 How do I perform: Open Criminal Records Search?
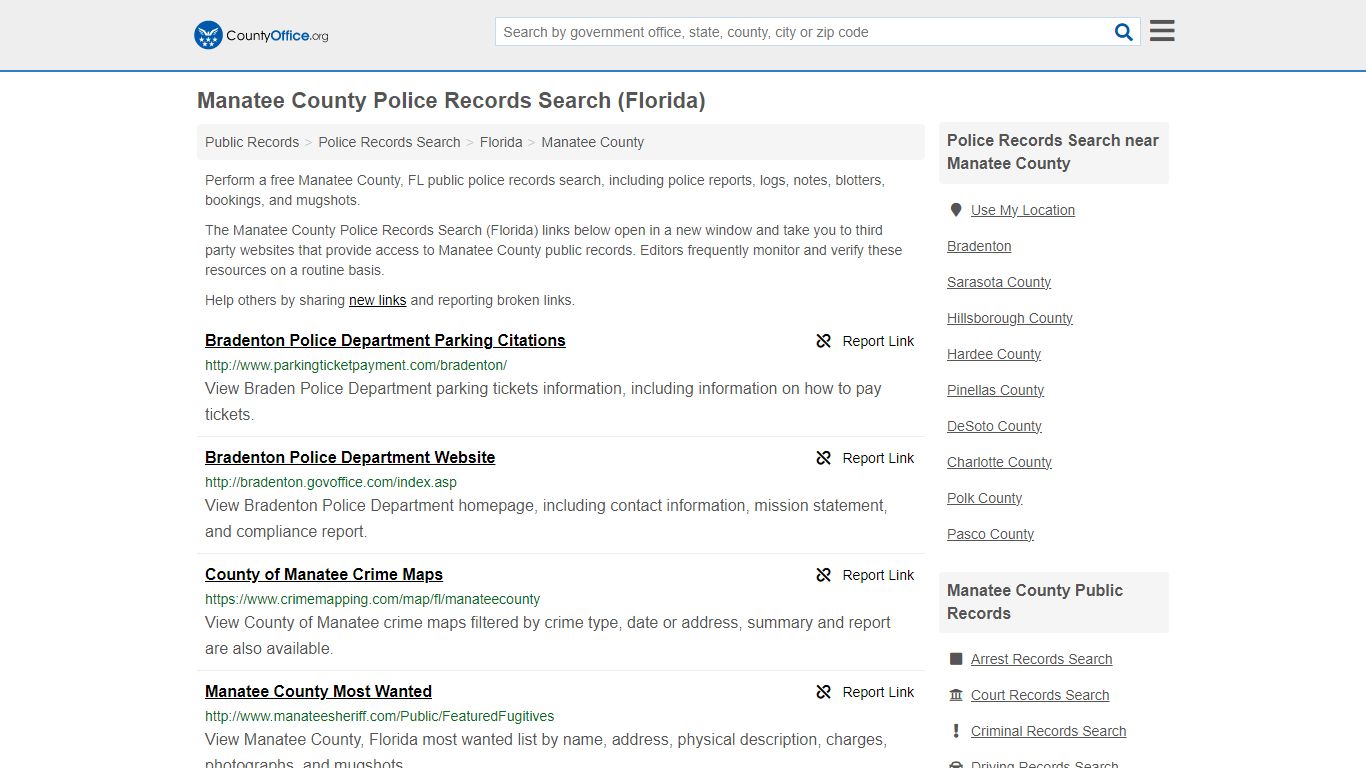pyautogui.click(x=1048, y=731)
